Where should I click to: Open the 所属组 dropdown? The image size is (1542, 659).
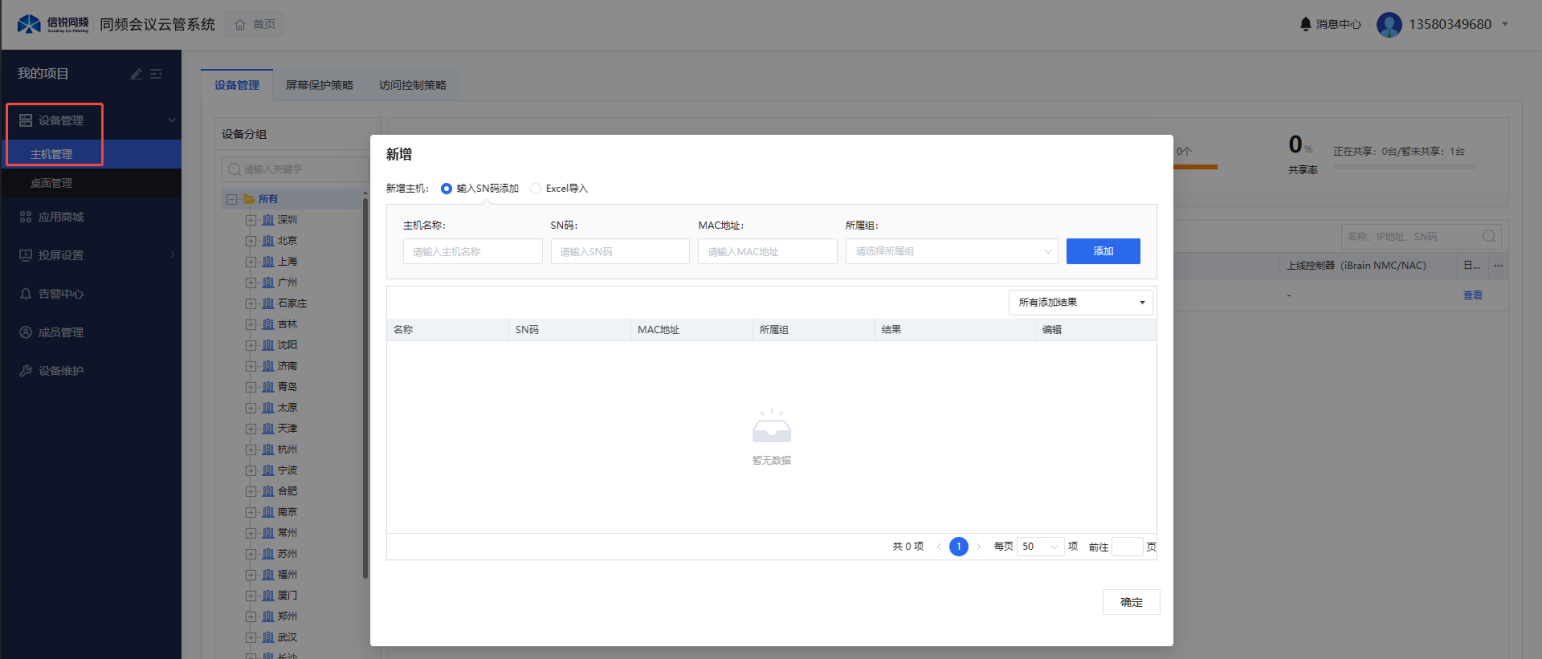point(951,251)
